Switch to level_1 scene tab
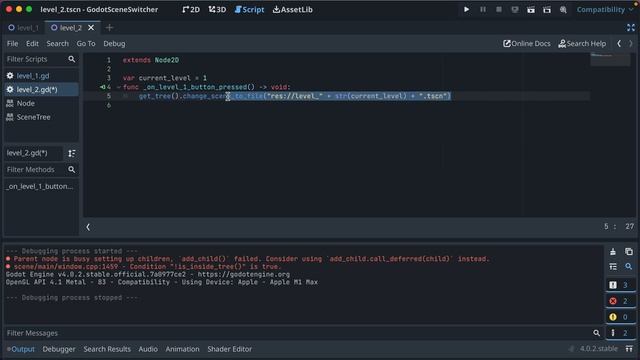The width and height of the screenshot is (640, 360). tap(23, 28)
